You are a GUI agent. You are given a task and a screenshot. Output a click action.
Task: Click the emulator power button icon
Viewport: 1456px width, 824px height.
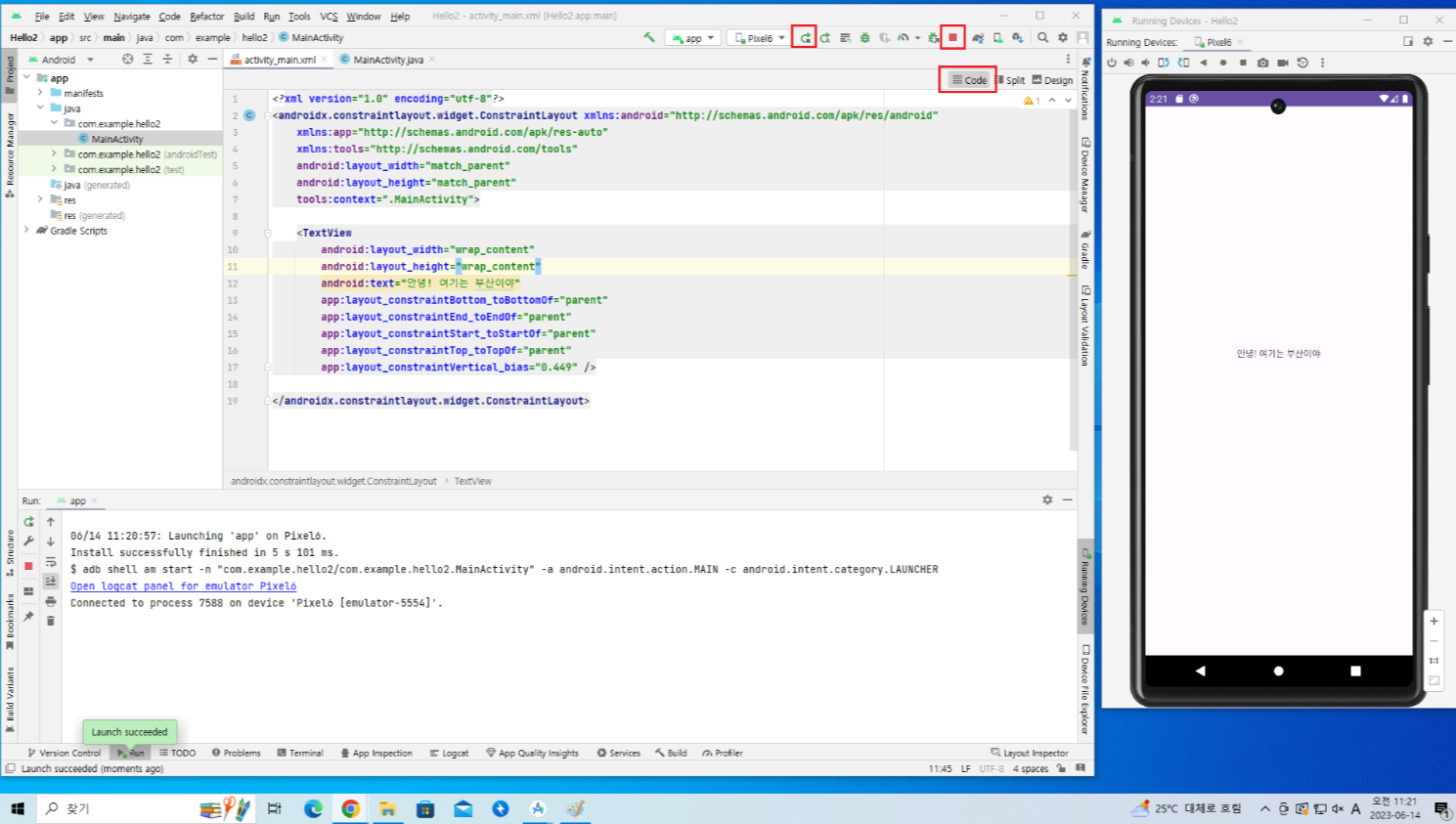(1112, 63)
